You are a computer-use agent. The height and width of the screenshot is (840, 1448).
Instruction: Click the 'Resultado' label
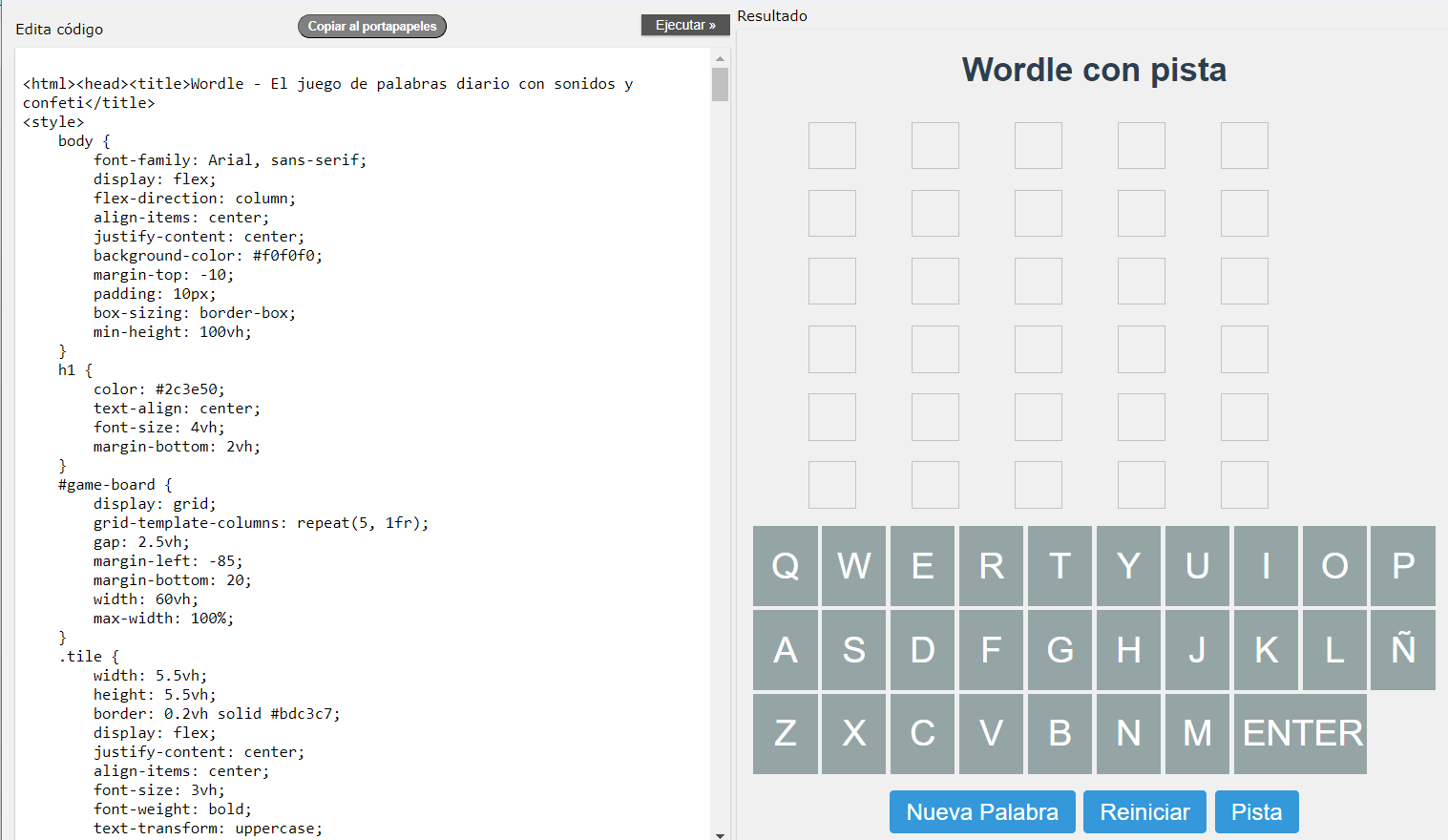click(x=772, y=16)
